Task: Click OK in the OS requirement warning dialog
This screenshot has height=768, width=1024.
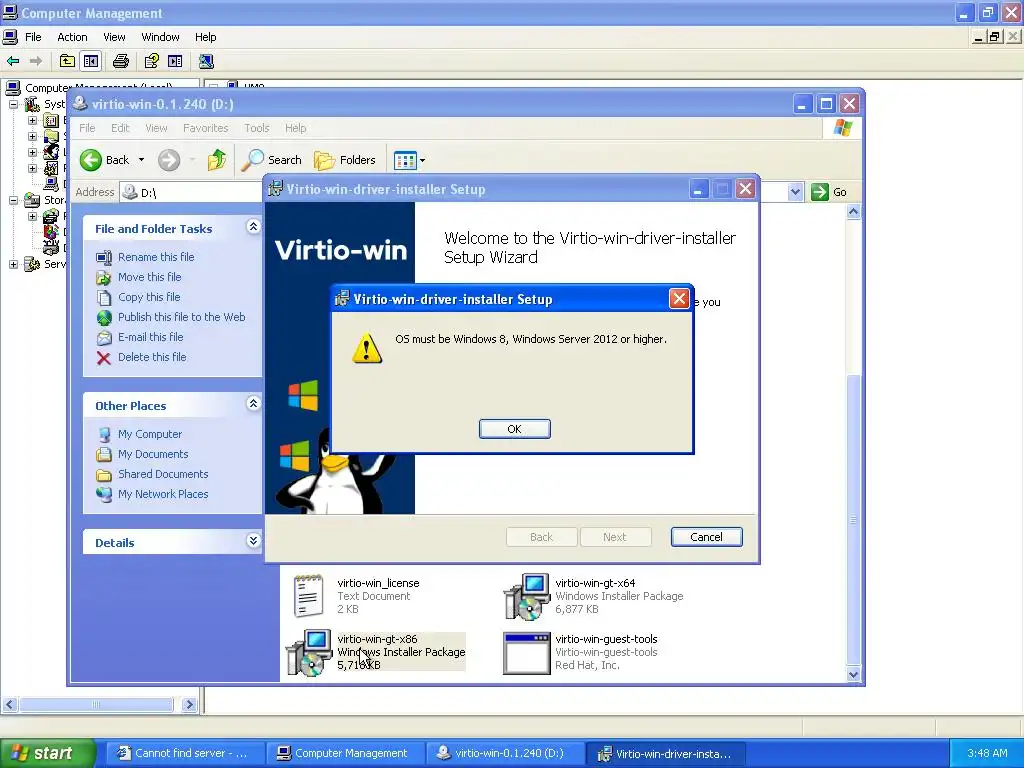Action: tap(515, 429)
